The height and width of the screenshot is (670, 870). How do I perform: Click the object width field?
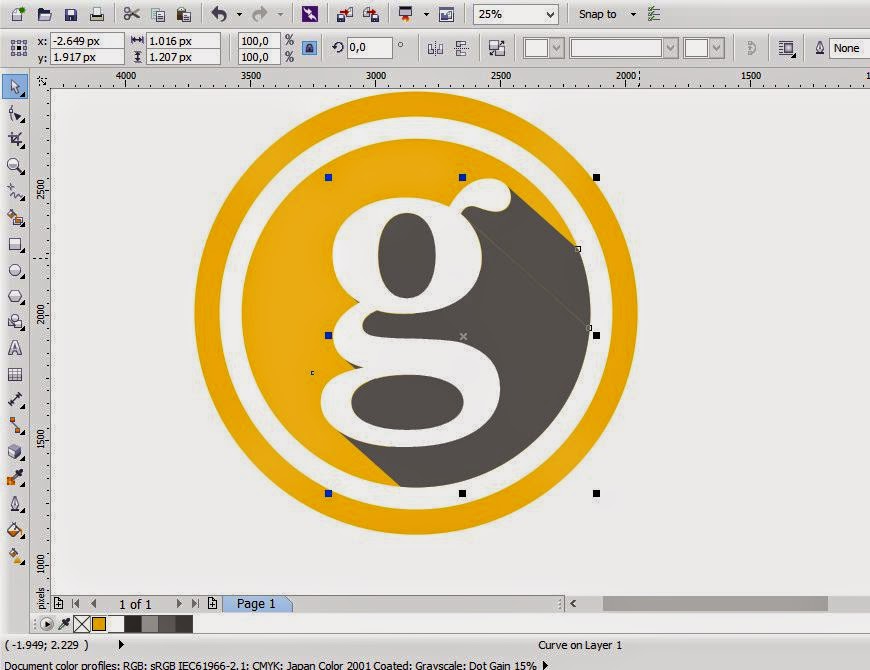point(183,40)
